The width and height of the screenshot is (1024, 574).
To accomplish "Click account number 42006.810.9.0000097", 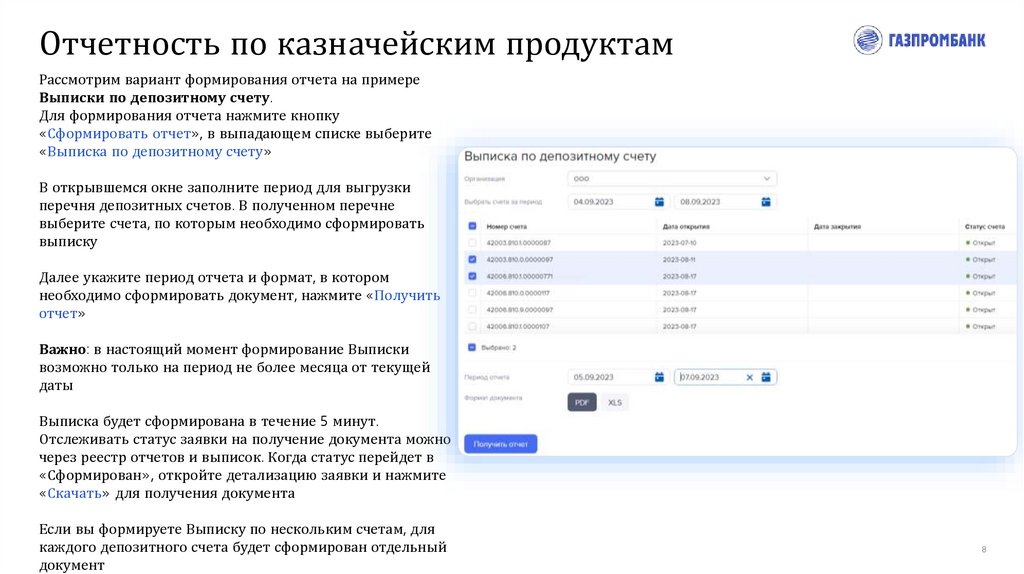I will pos(519,310).
